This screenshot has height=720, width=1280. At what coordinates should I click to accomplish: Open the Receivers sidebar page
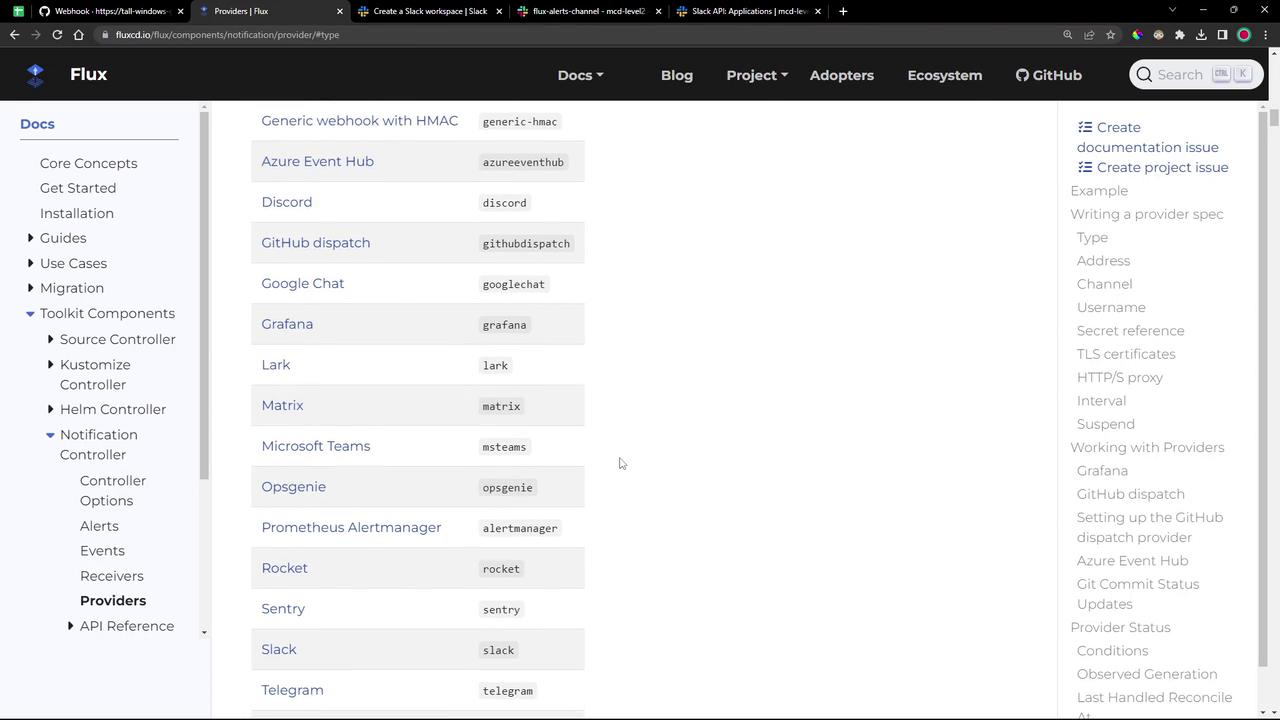tap(112, 576)
